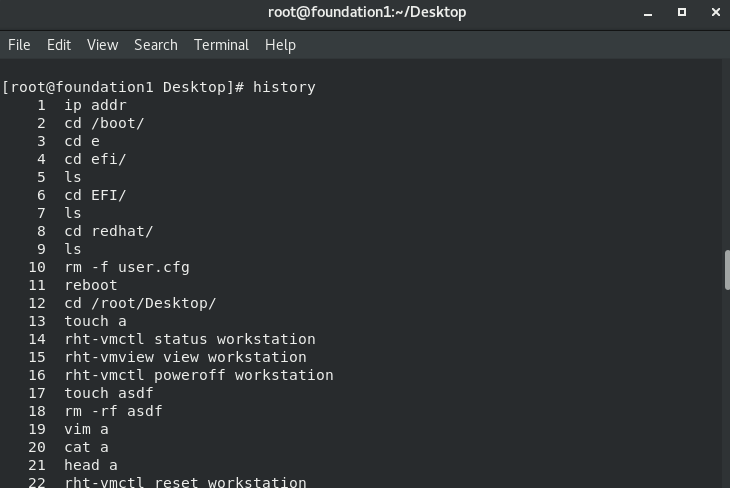Click history line 'touch a'

[95, 321]
